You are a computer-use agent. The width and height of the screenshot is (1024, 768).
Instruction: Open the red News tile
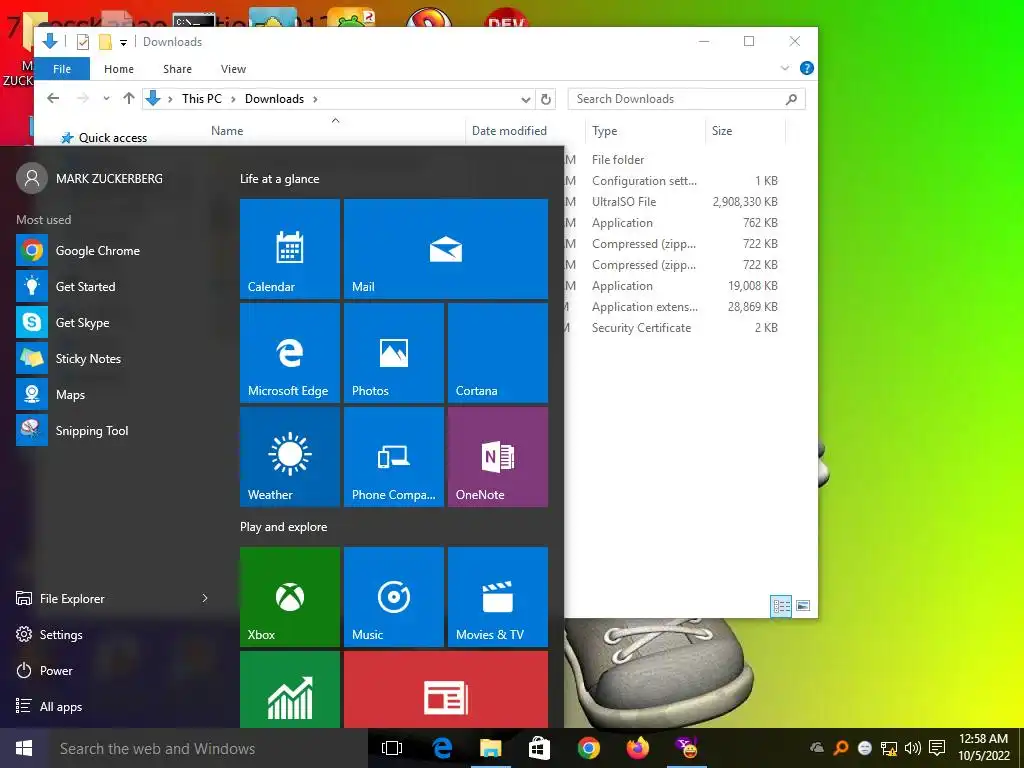(x=446, y=690)
